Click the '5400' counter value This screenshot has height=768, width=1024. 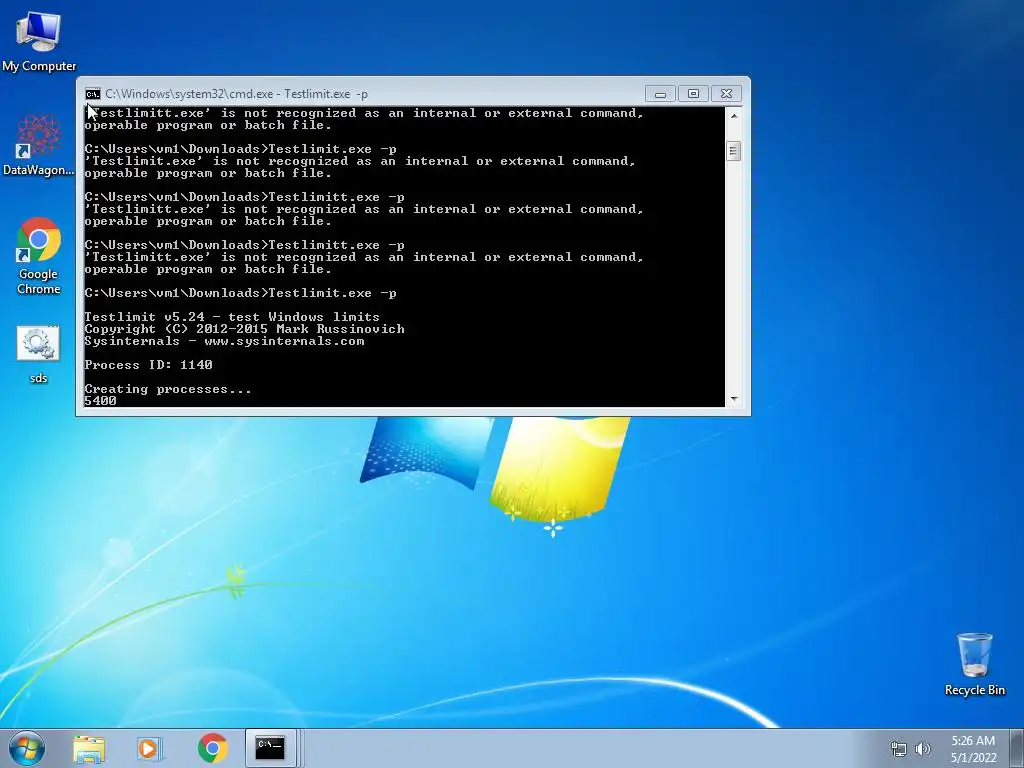(101, 401)
